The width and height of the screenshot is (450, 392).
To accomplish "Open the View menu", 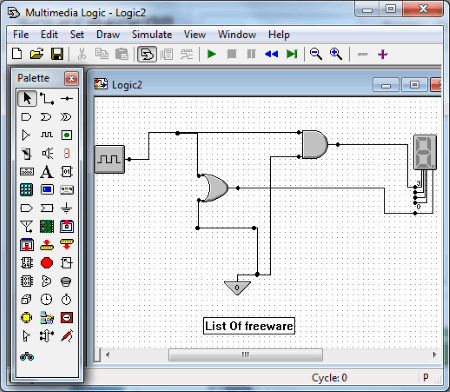I will point(195,34).
